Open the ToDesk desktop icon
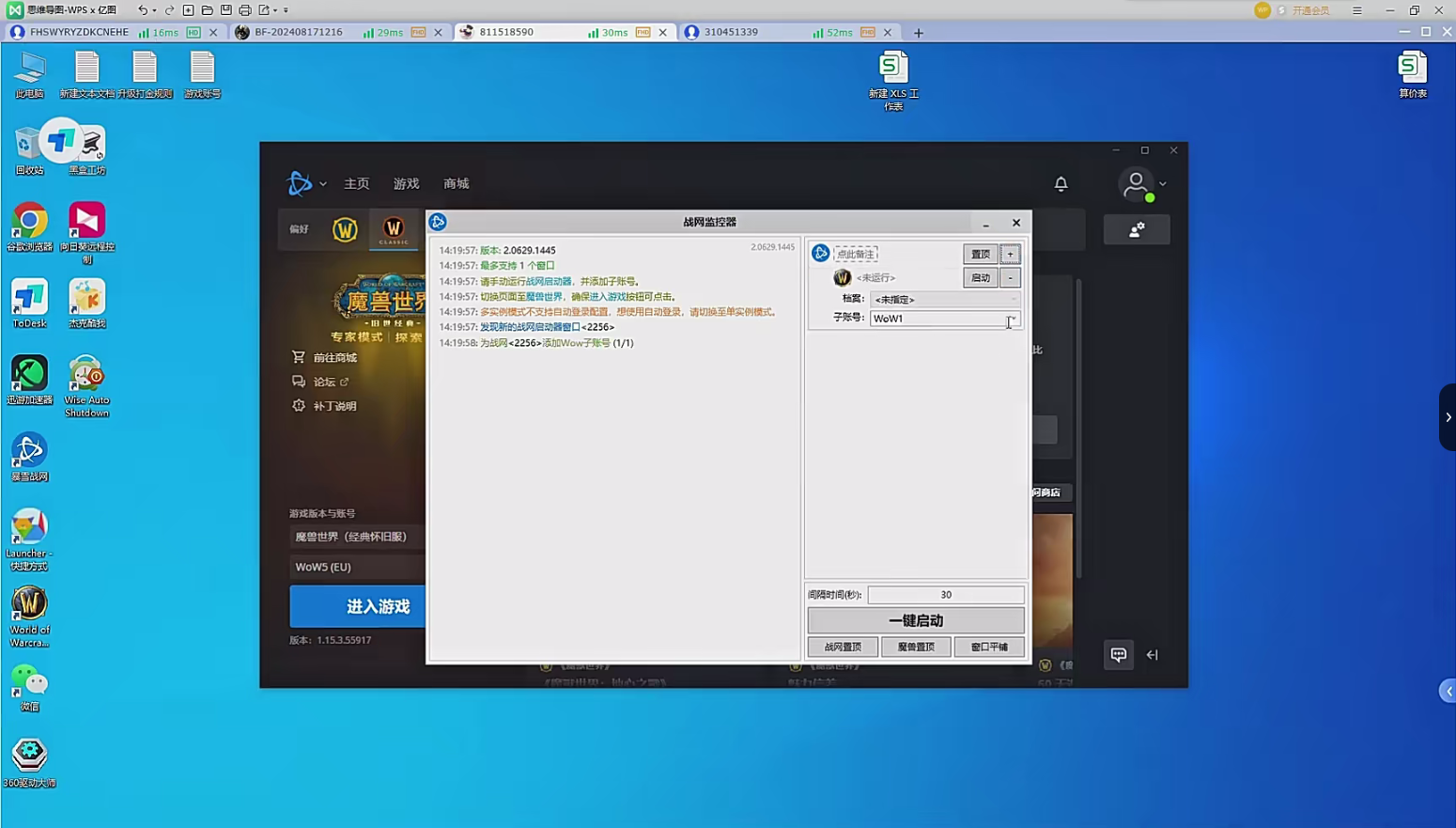This screenshot has height=828, width=1456. [29, 304]
